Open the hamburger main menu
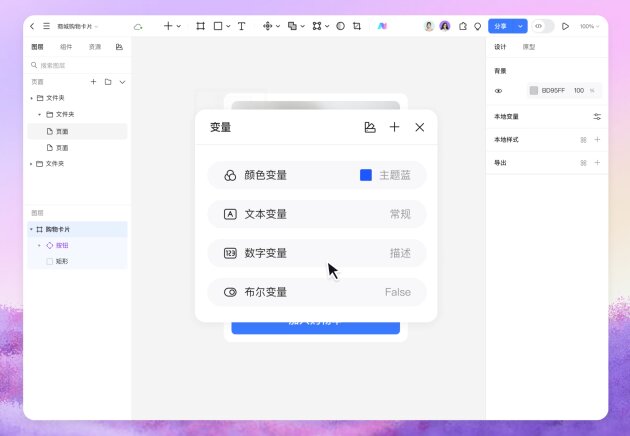Screen dimensions: 630x436 coord(47,26)
